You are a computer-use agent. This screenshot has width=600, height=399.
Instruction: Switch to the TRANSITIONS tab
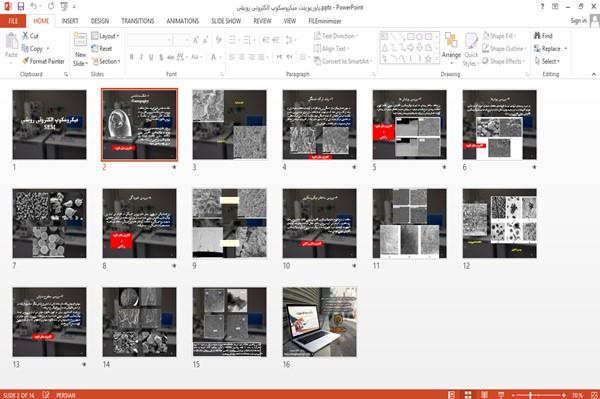(138, 21)
